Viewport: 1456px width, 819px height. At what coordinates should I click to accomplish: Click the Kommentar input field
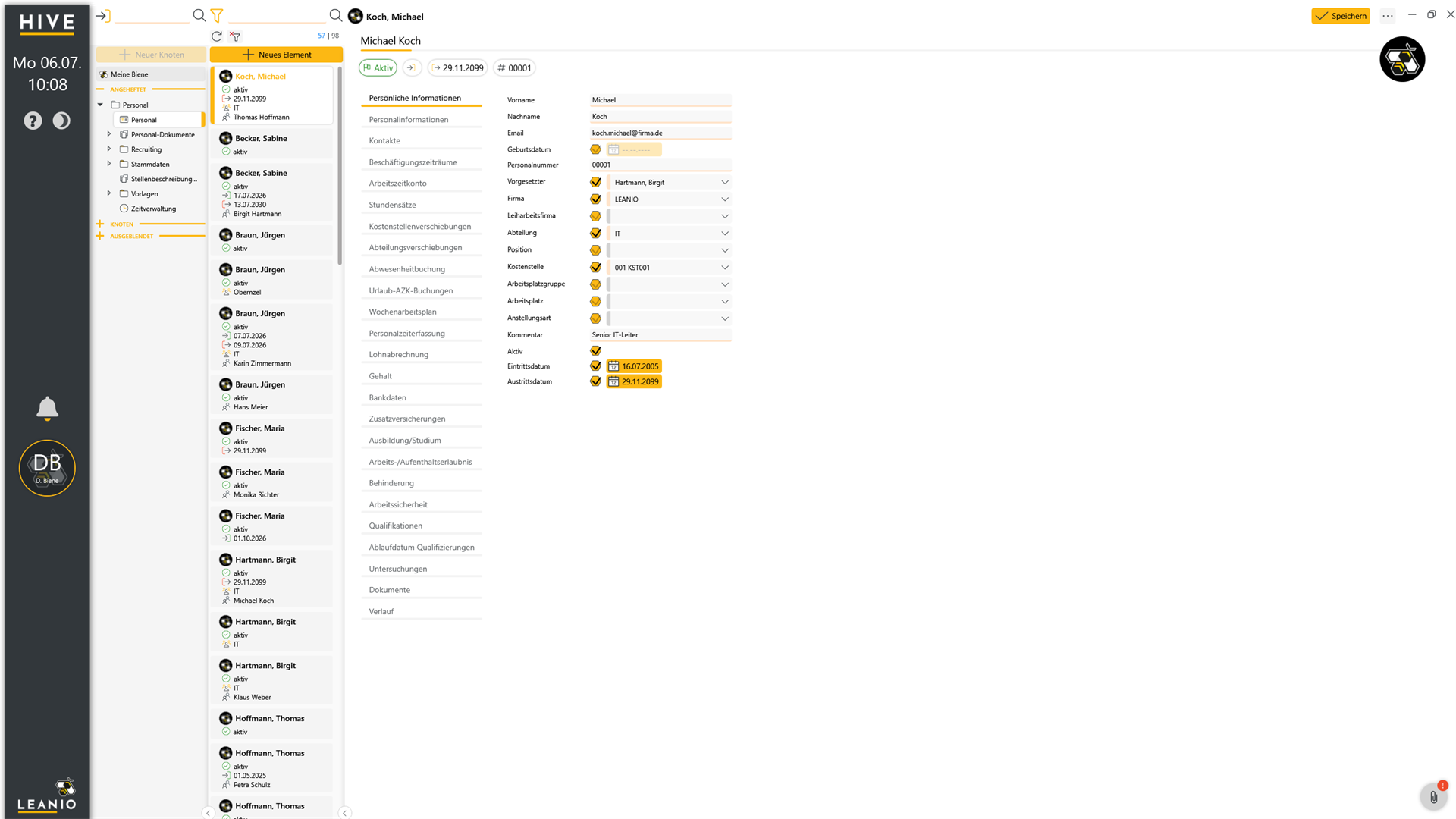tap(661, 335)
